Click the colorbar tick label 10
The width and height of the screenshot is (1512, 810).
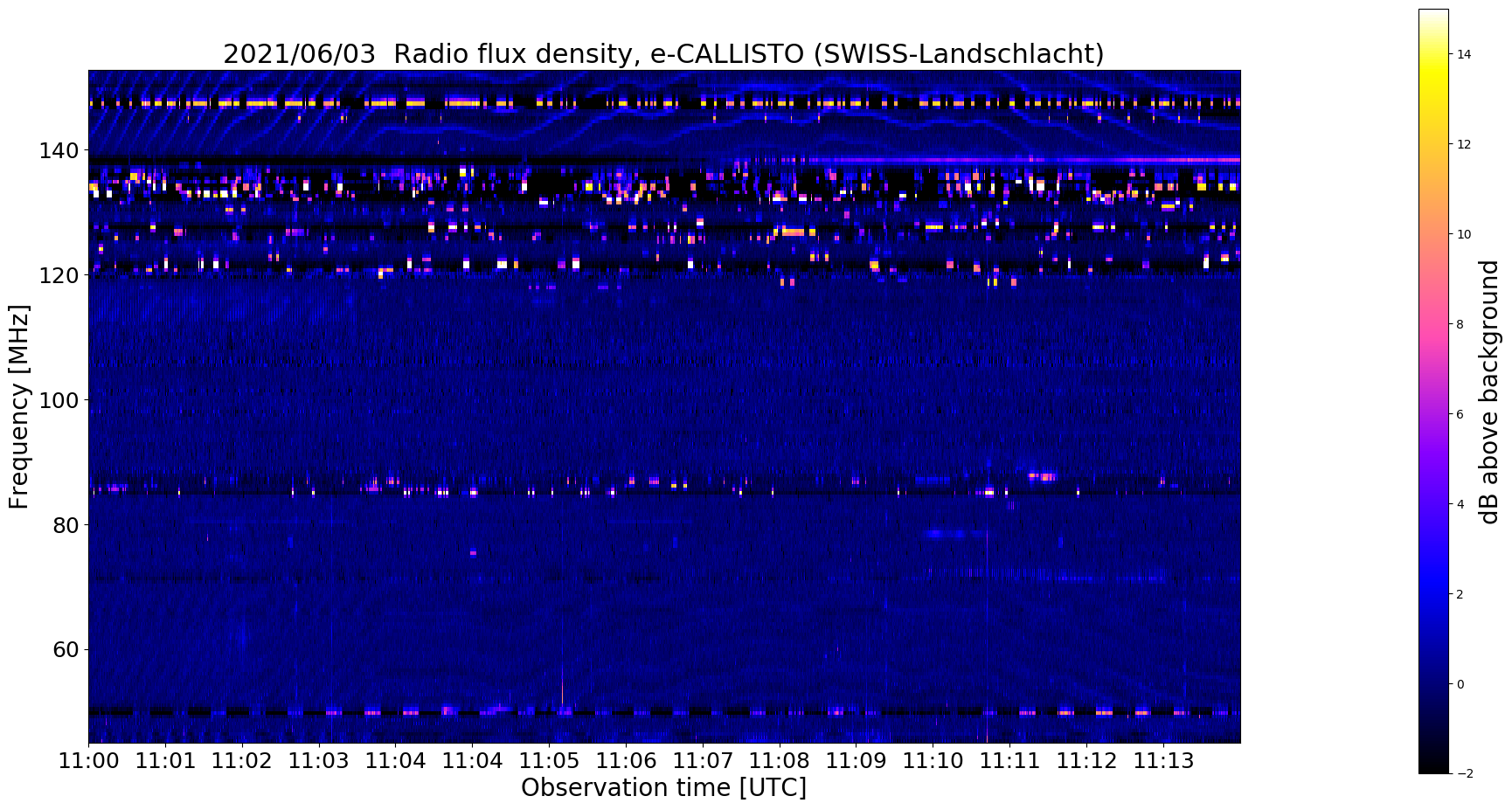[x=1464, y=234]
